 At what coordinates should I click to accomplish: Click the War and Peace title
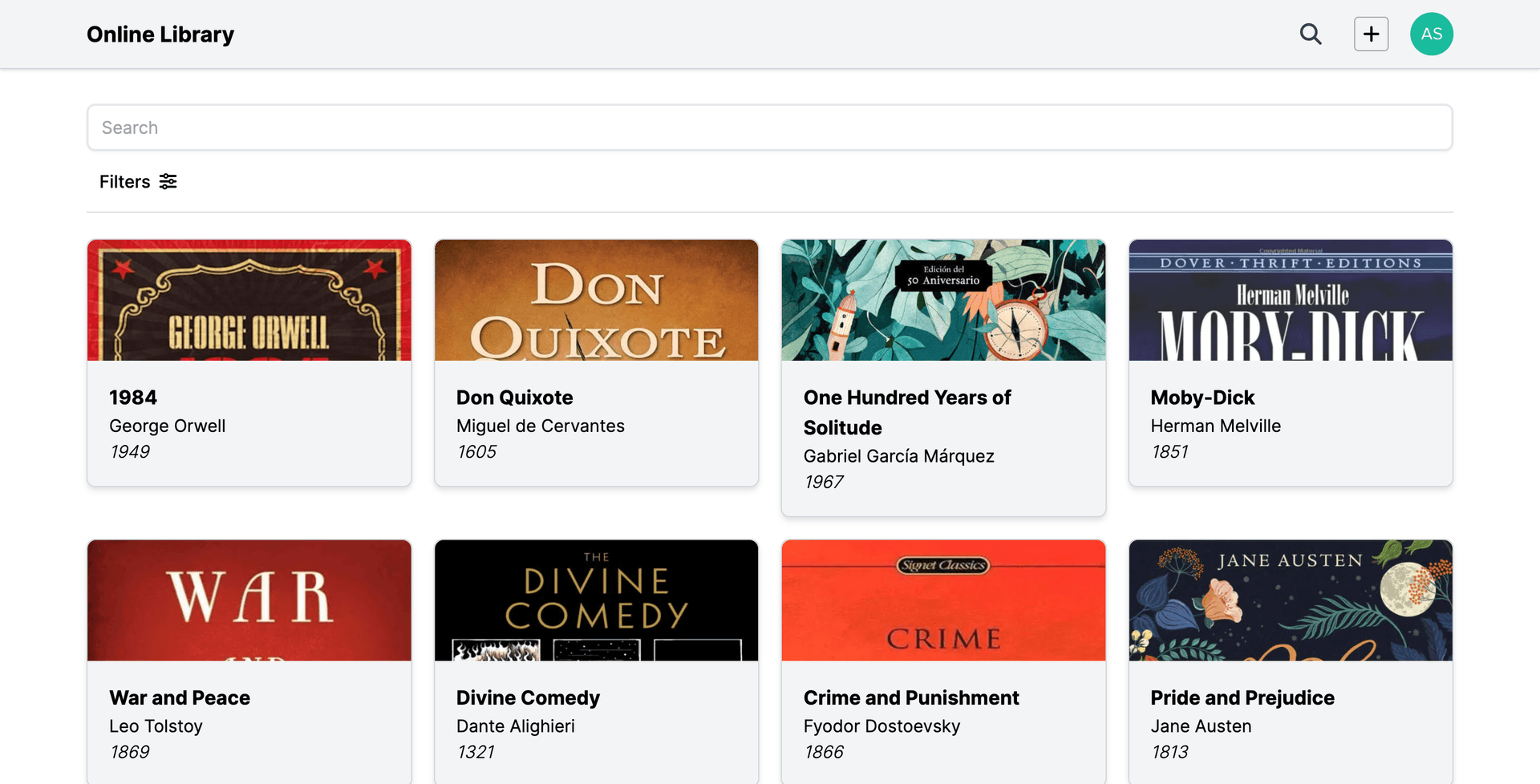pyautogui.click(x=180, y=698)
